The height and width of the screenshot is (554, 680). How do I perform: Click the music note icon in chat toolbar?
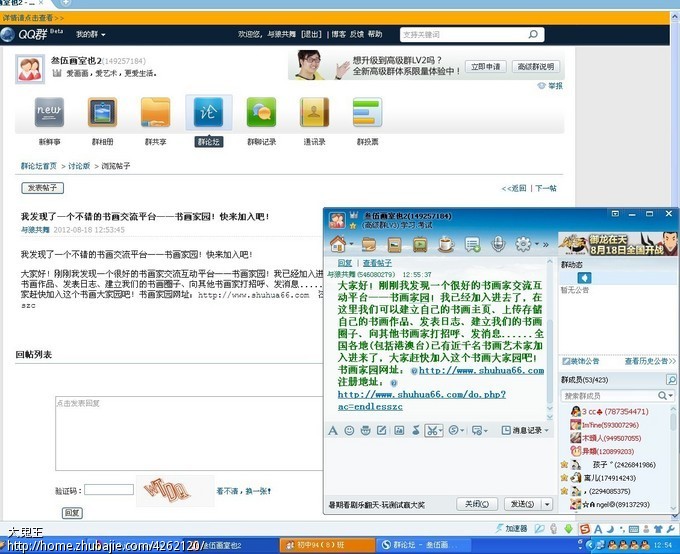[415, 430]
